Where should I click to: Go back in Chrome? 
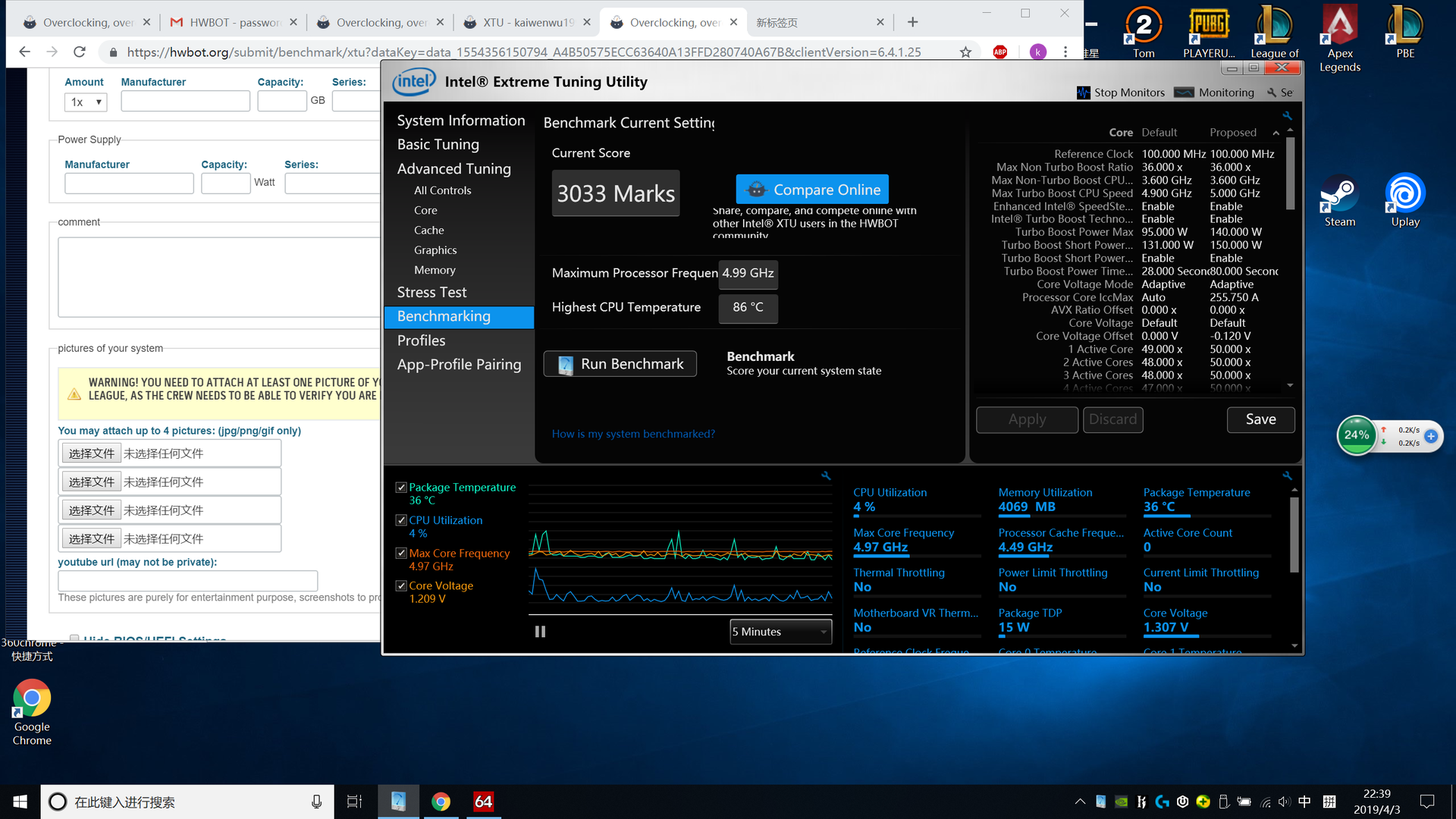click(x=24, y=52)
